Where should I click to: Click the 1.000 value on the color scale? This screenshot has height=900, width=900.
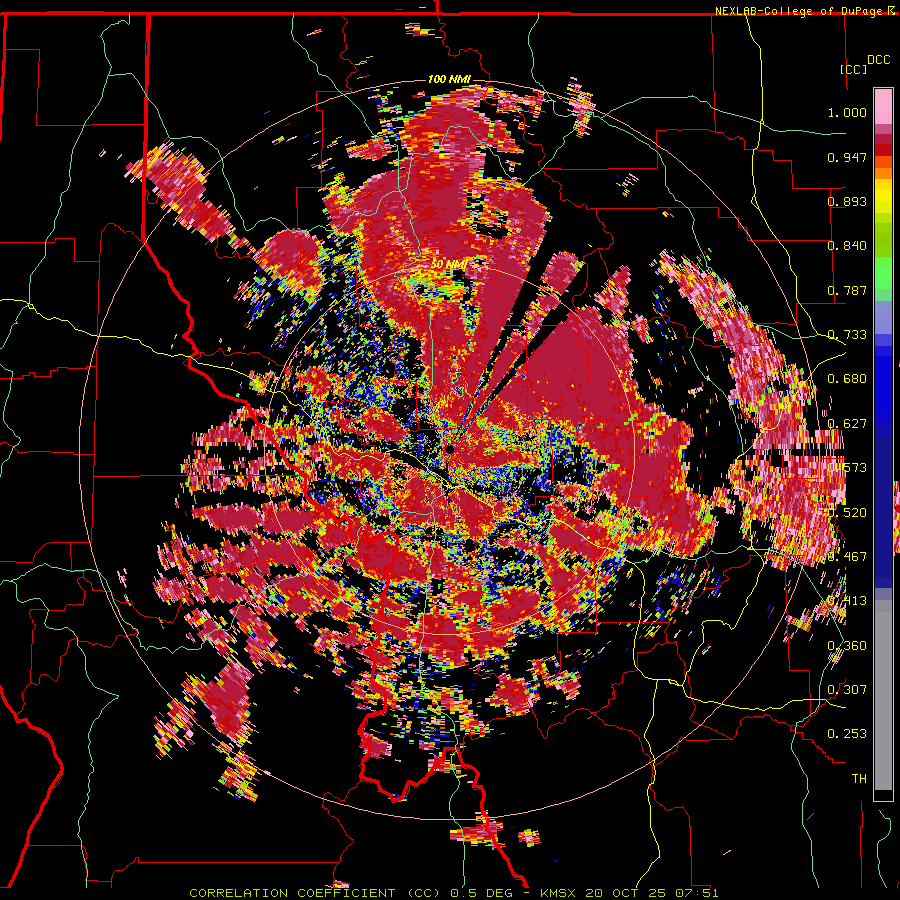click(x=847, y=112)
